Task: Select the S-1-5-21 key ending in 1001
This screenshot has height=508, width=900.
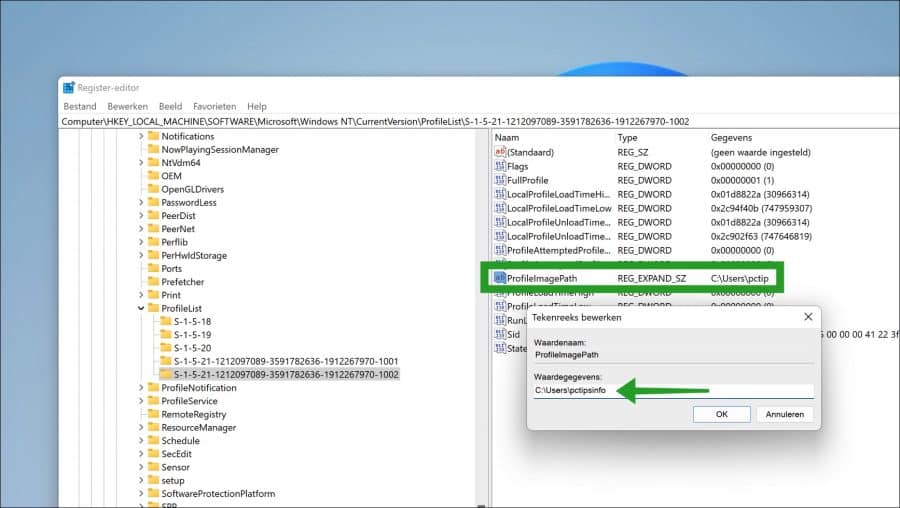Action: [286, 361]
